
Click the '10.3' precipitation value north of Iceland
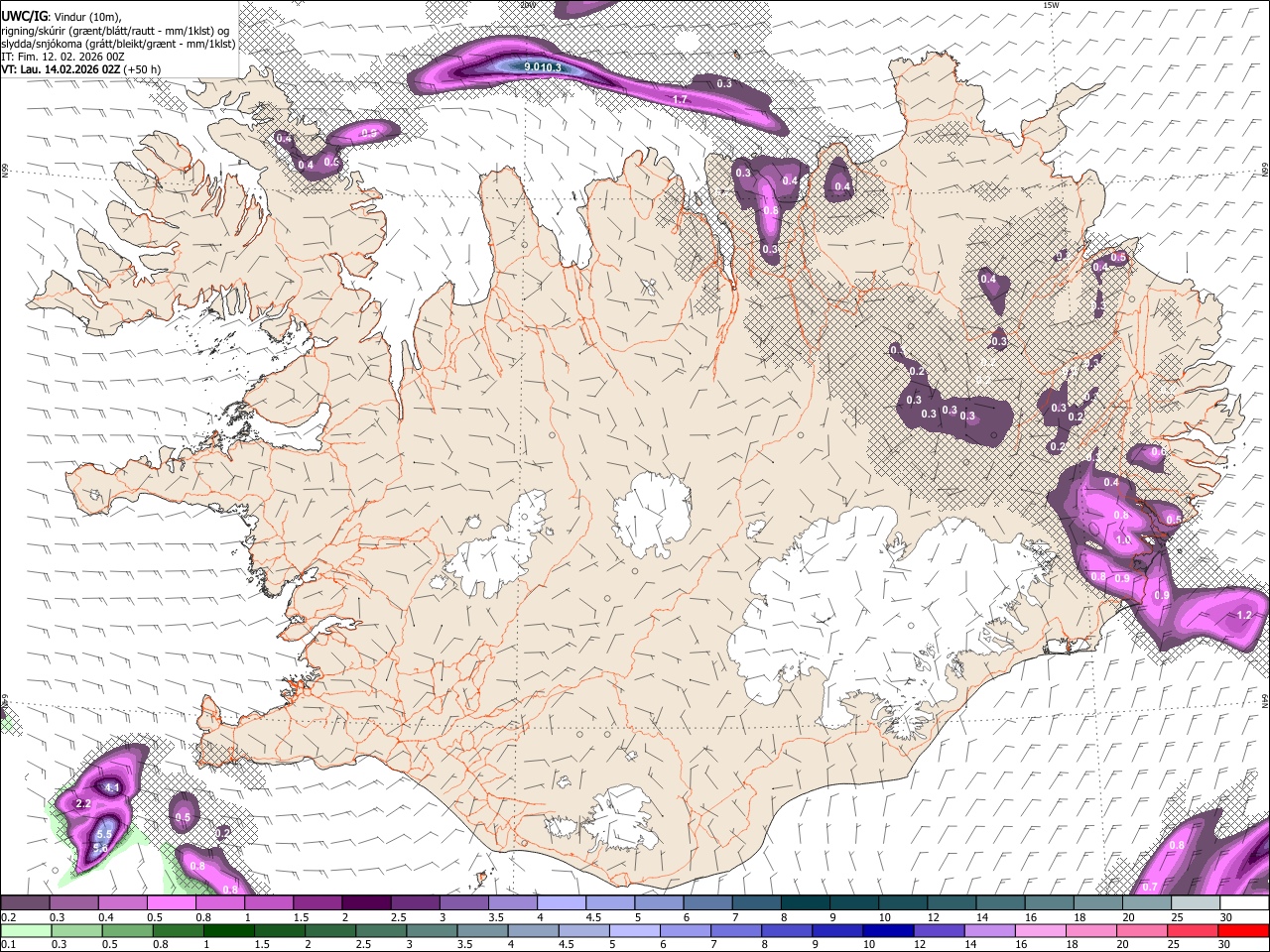tap(551, 67)
